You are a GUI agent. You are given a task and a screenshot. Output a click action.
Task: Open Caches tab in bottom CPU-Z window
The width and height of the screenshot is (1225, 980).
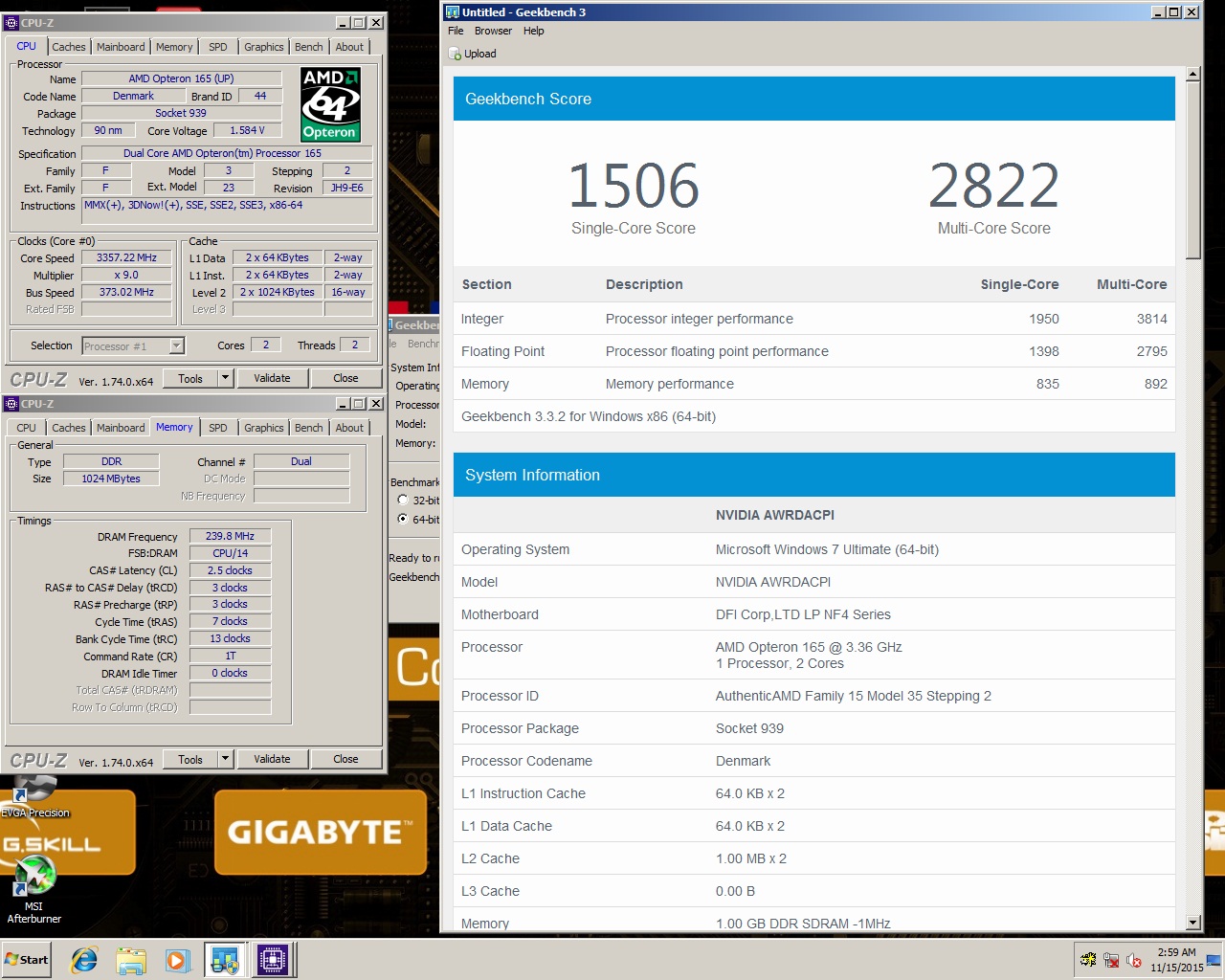tap(69, 428)
